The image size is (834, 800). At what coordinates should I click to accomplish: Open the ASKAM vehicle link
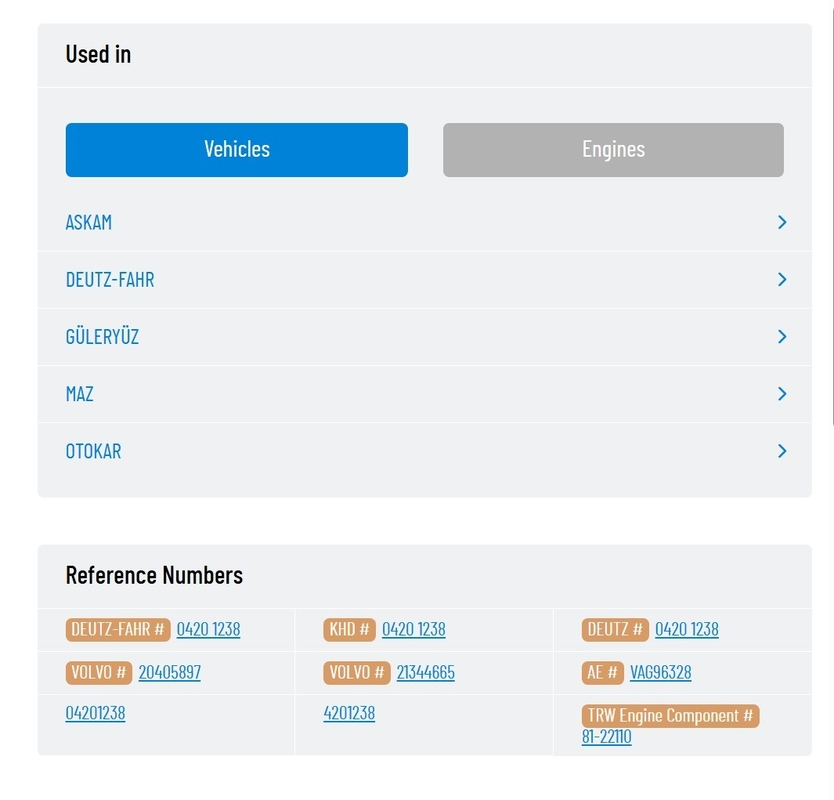pyautogui.click(x=89, y=222)
